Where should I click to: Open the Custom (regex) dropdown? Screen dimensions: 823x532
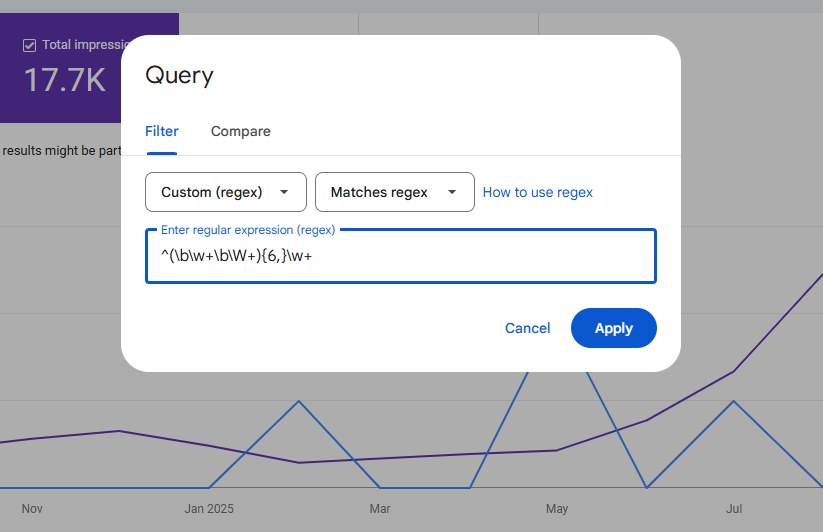[225, 192]
